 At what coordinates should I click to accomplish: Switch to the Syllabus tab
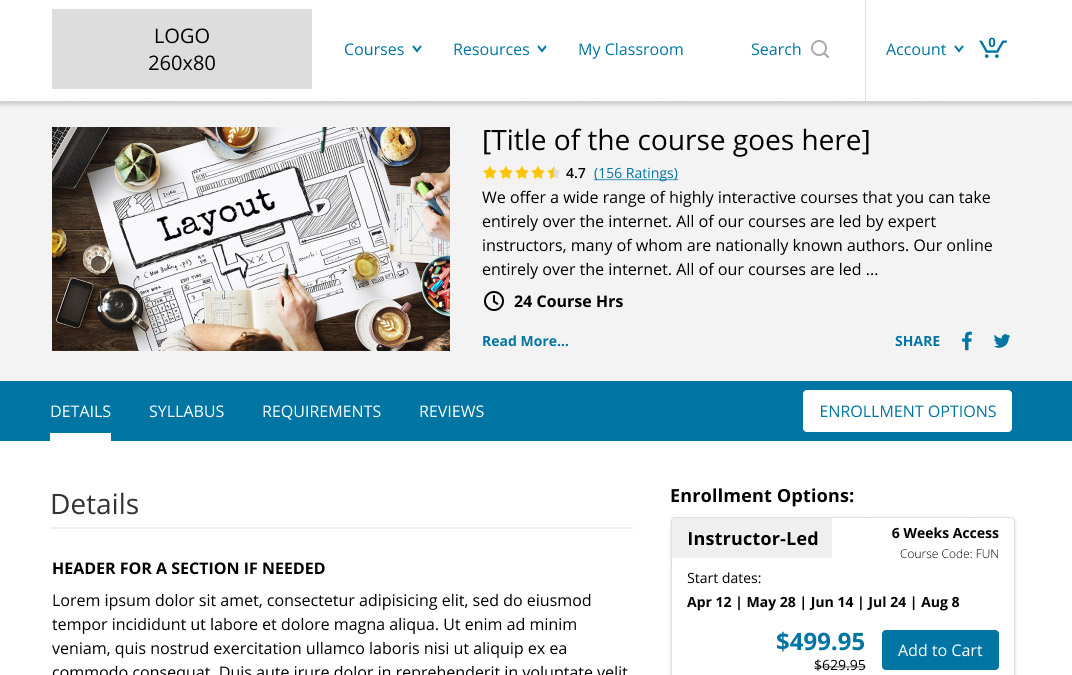pos(186,411)
